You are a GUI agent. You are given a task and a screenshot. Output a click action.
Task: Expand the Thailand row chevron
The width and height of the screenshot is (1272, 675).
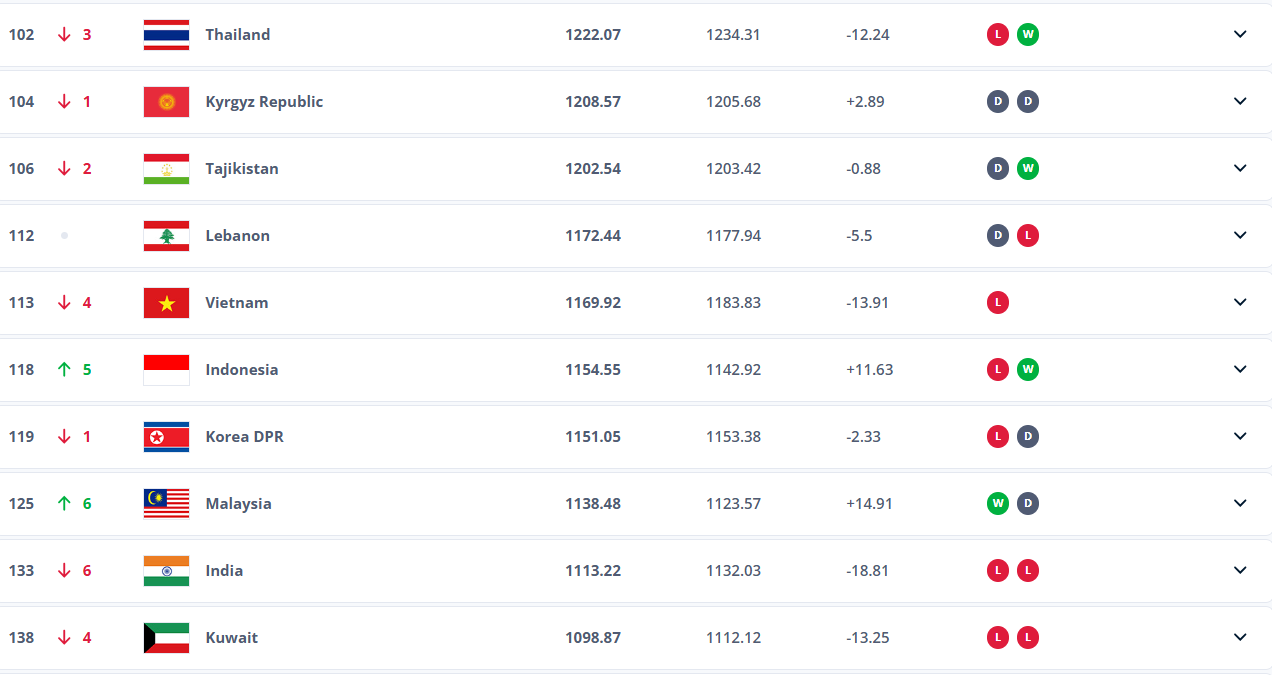[1240, 35]
